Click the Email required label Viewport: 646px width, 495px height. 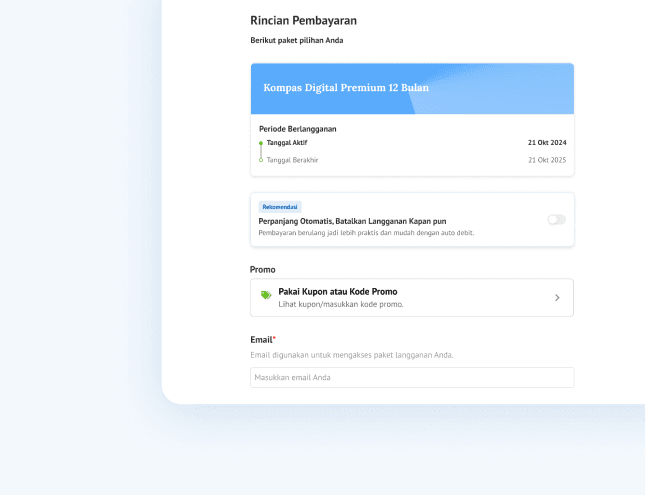click(263, 340)
